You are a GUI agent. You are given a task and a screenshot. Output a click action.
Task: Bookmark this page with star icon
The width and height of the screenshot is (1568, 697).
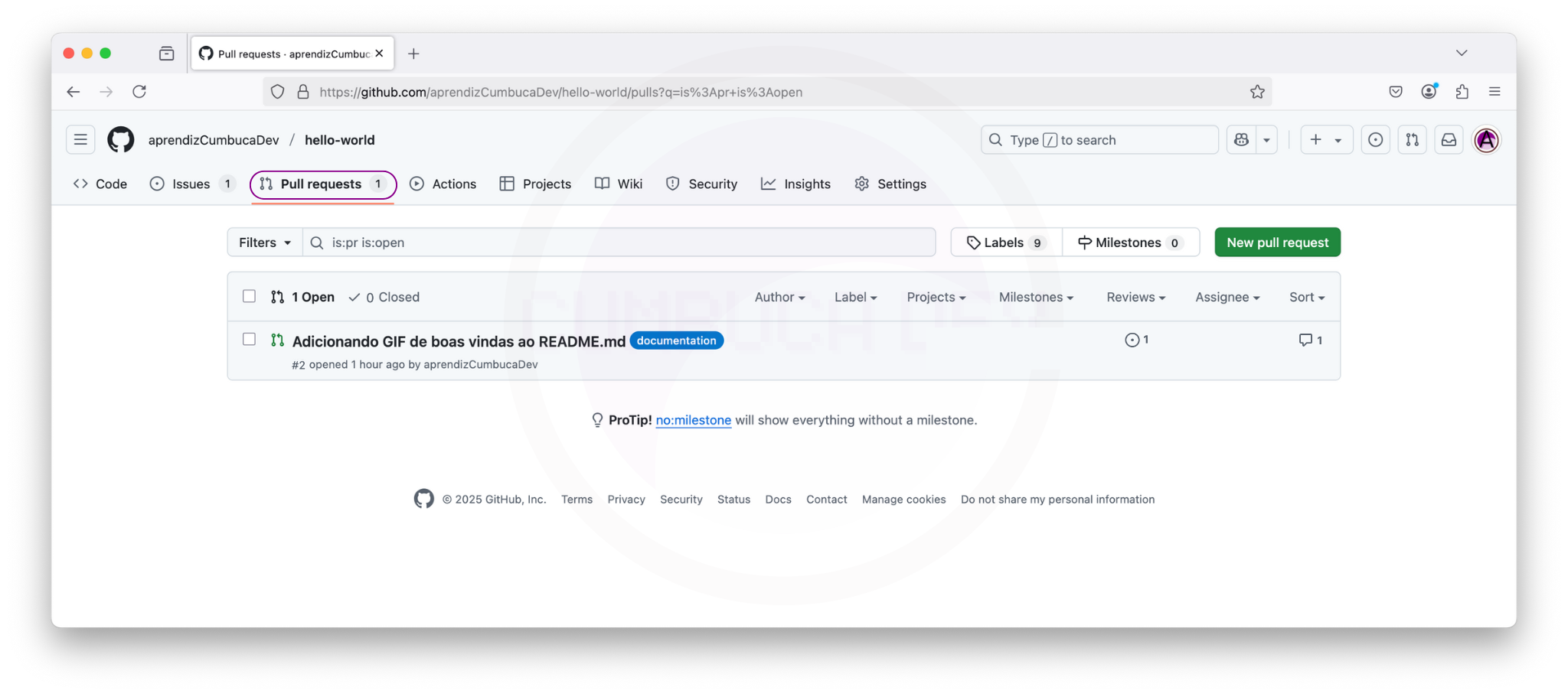1257,92
